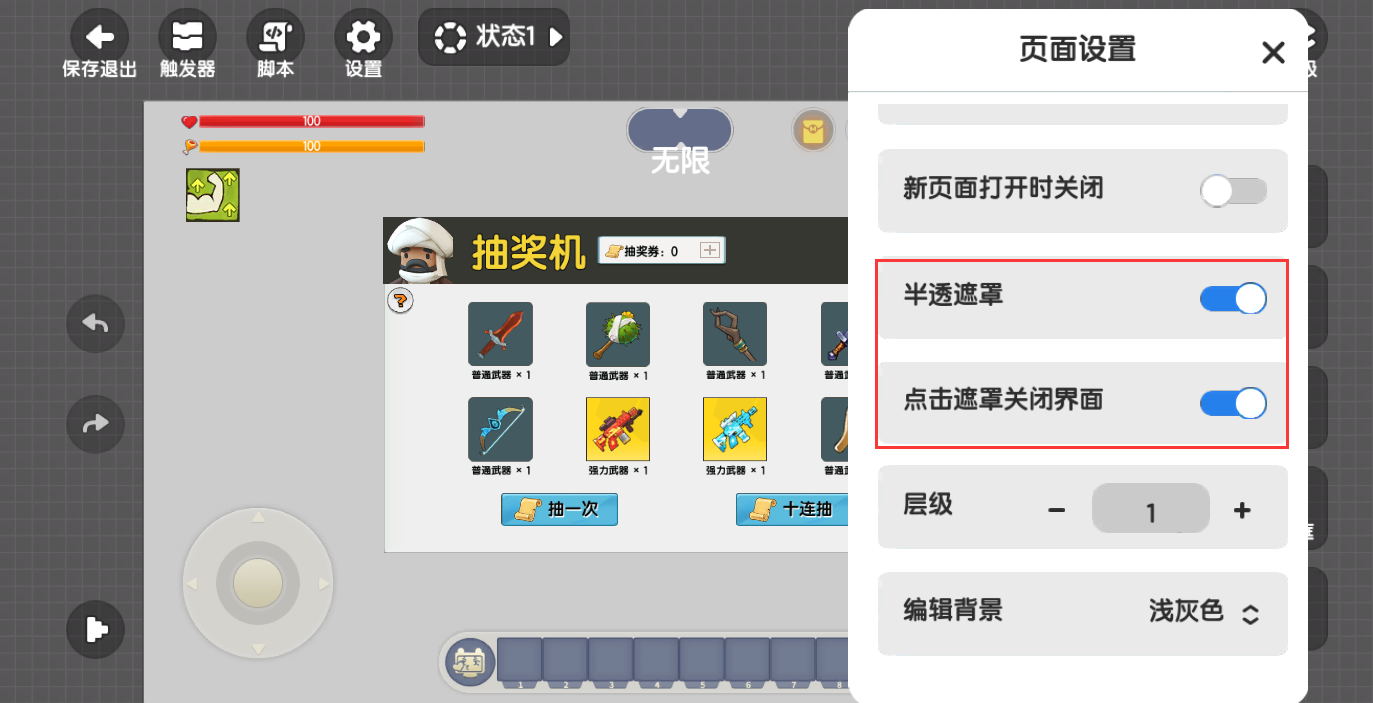Open the 脚本 script icon
Image resolution: width=1373 pixels, height=703 pixels.
(x=275, y=38)
